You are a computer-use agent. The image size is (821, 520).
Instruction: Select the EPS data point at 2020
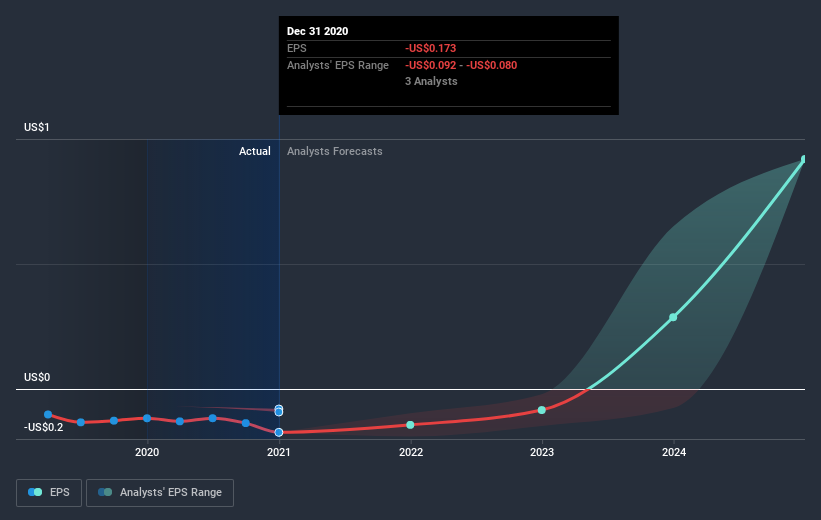tap(147, 418)
